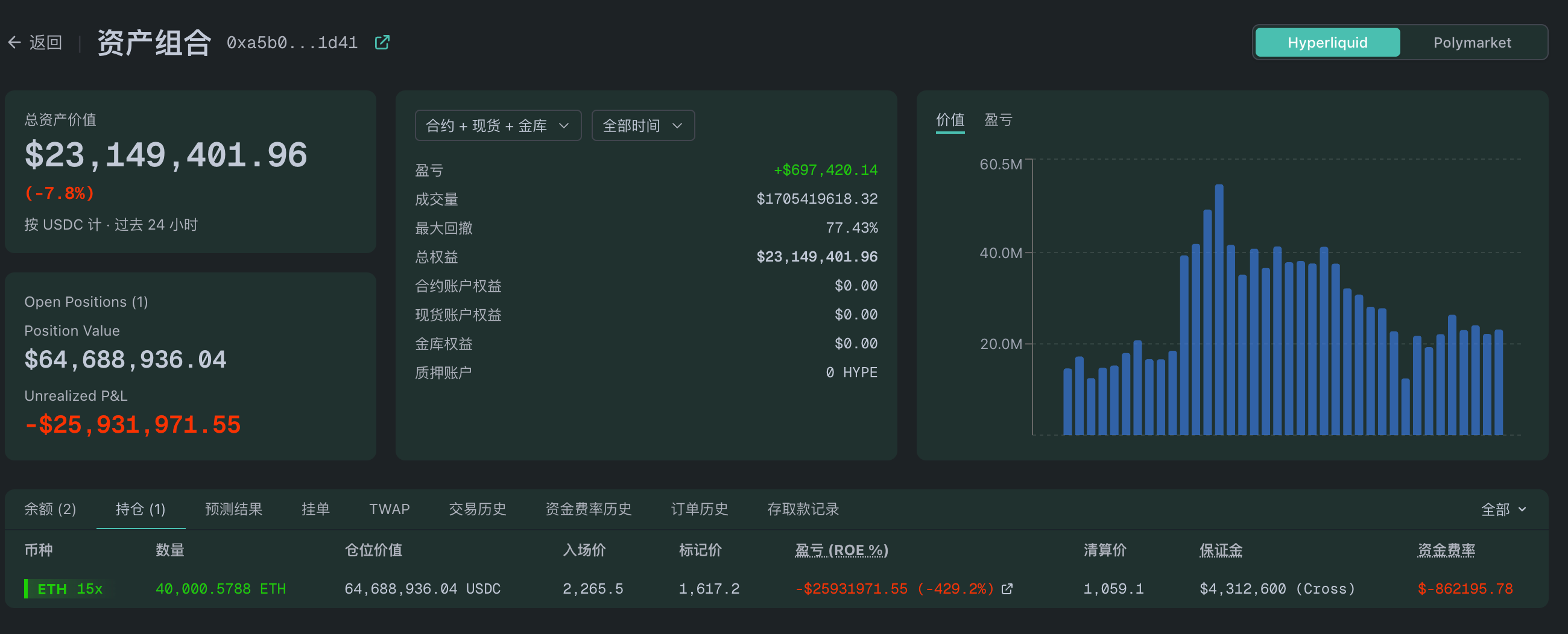The image size is (1568, 634).
Task: Click the ETH 15x position label
Action: (69, 589)
